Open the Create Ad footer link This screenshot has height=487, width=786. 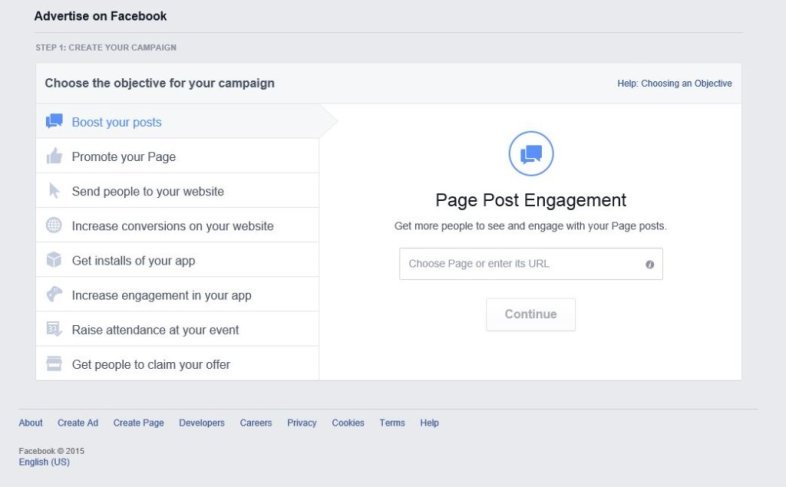(78, 422)
